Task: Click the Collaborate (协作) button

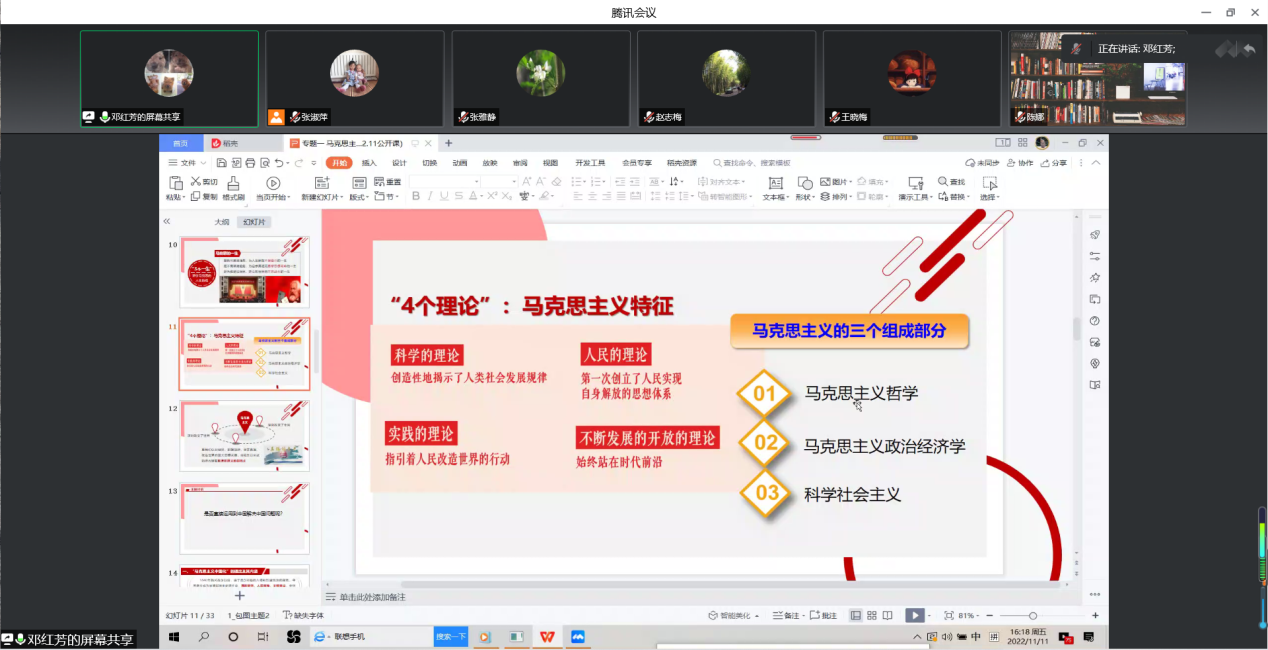Action: click(x=1020, y=163)
